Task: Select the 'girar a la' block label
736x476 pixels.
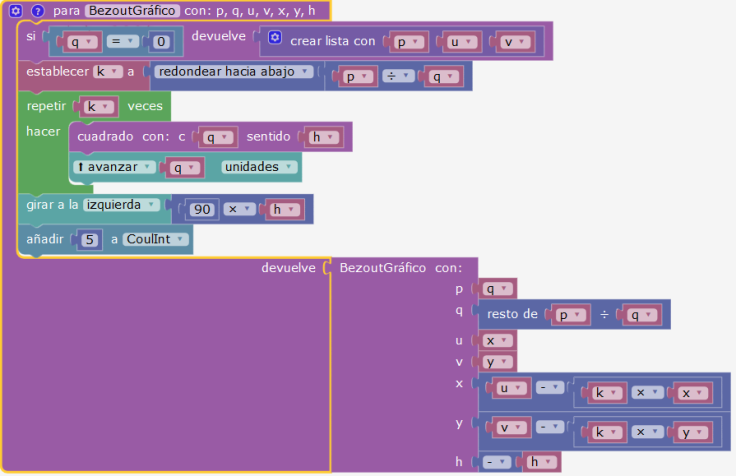Action: click(52, 205)
